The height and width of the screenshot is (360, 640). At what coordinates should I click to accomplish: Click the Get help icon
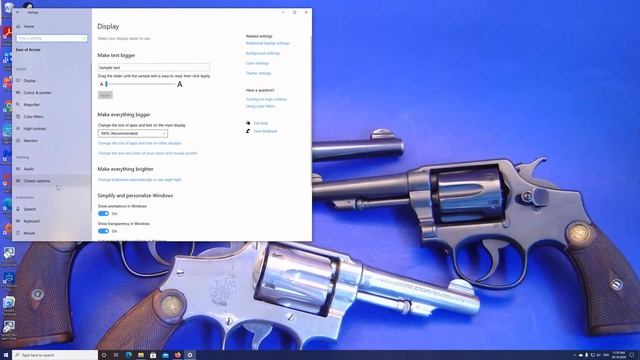[x=248, y=123]
